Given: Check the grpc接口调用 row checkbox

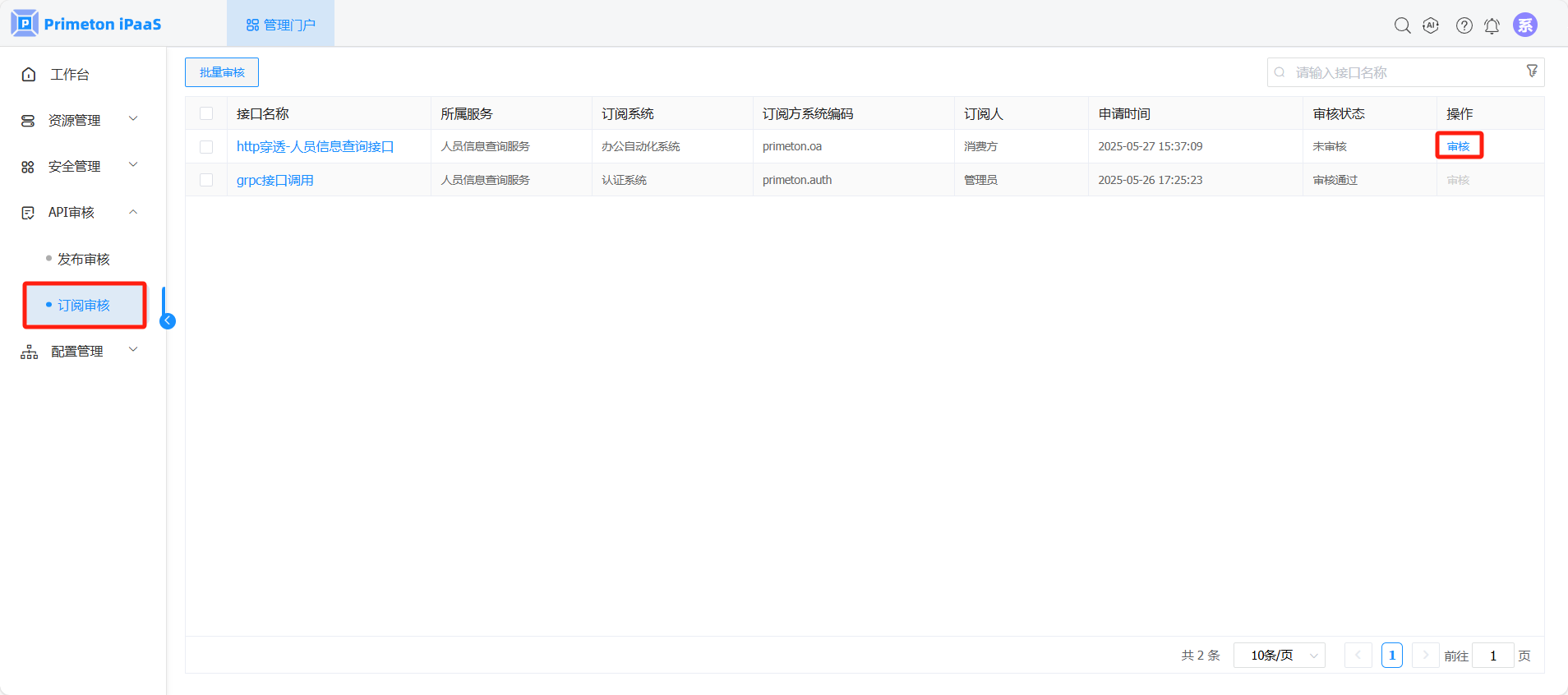Looking at the screenshot, I should point(206,180).
